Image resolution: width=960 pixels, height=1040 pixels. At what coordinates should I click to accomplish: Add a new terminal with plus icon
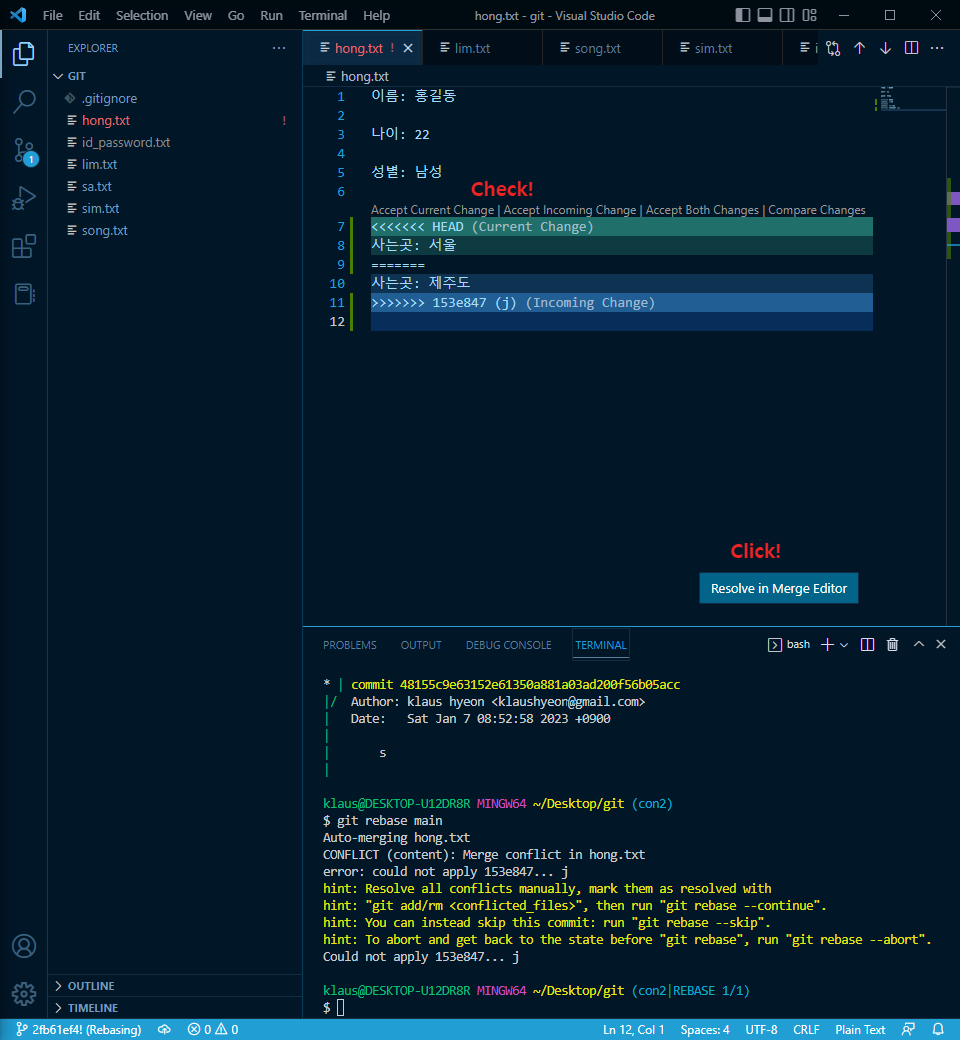[827, 645]
